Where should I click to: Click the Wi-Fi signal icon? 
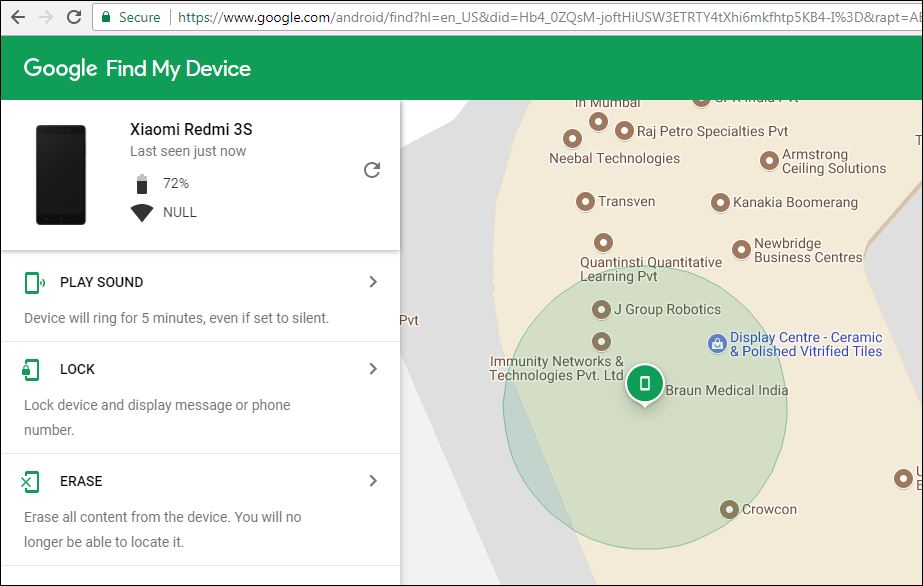[x=142, y=212]
